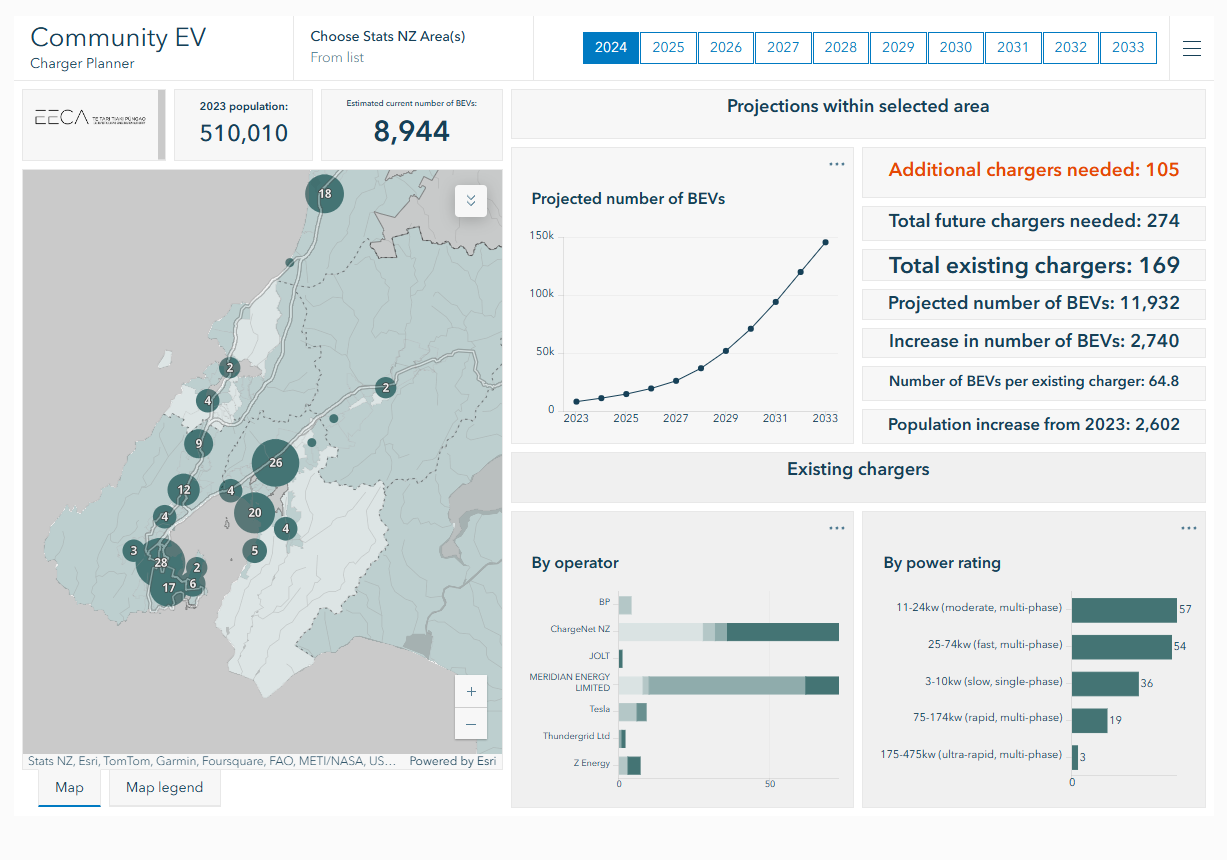
Task: Open By power rating chart options
Action: click(1188, 529)
